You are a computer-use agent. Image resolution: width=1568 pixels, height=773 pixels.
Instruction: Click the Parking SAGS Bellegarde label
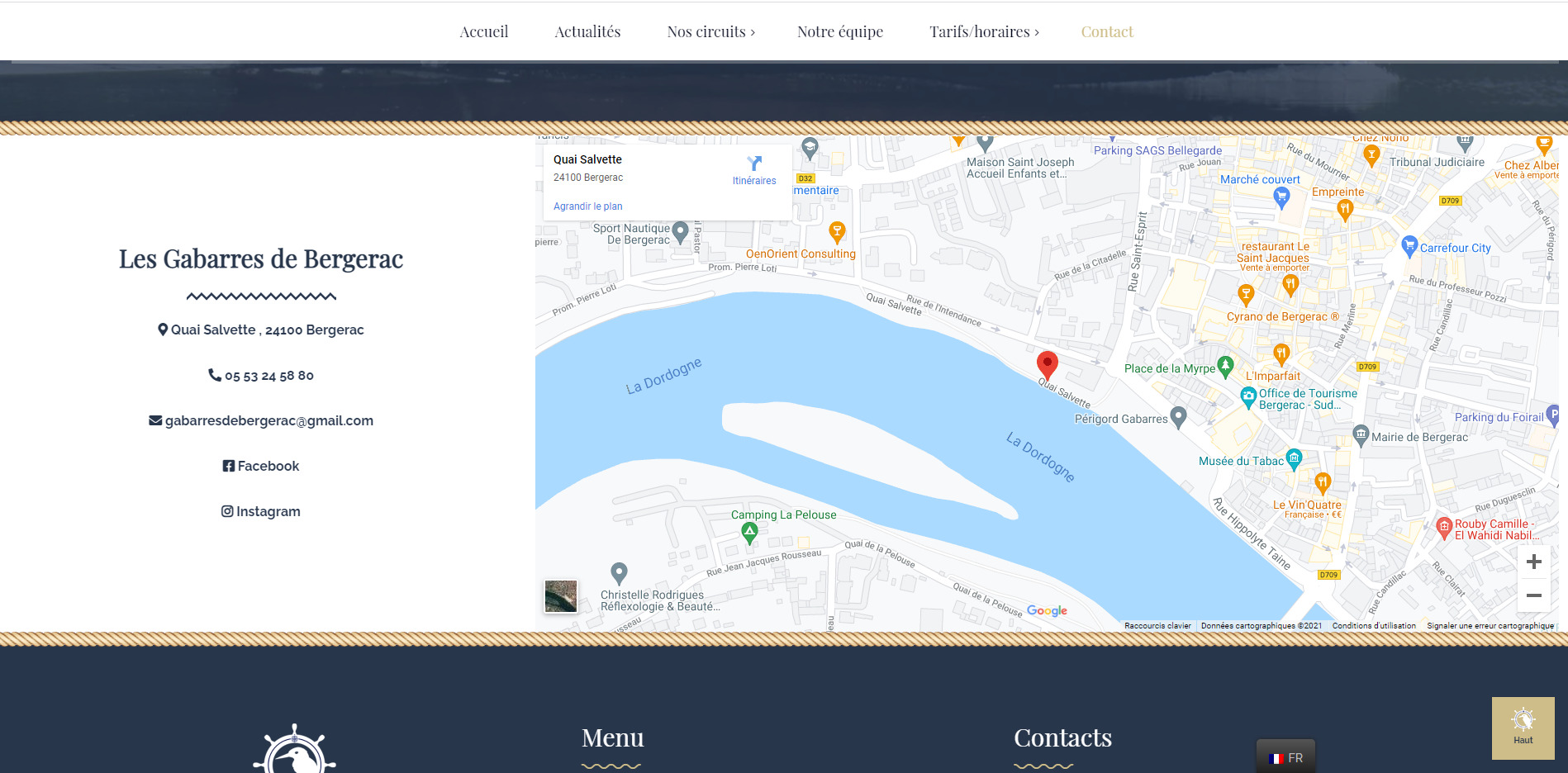[1157, 150]
